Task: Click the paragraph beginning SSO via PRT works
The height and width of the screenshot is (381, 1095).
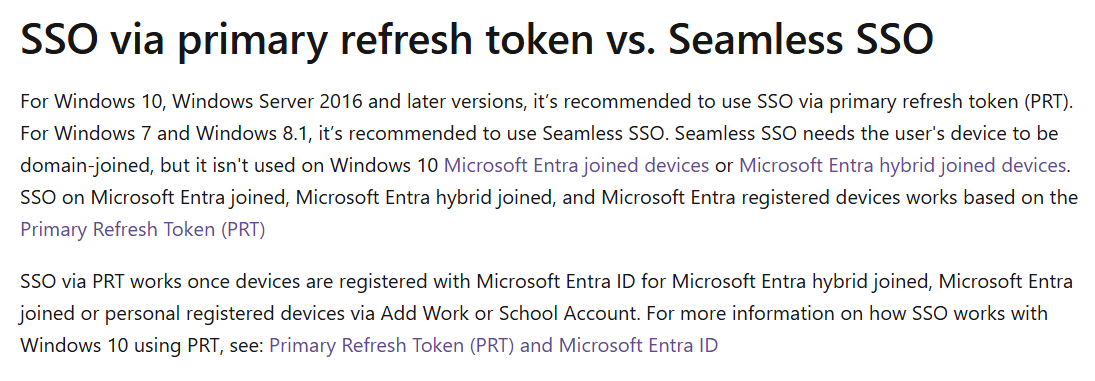Action: pos(546,313)
